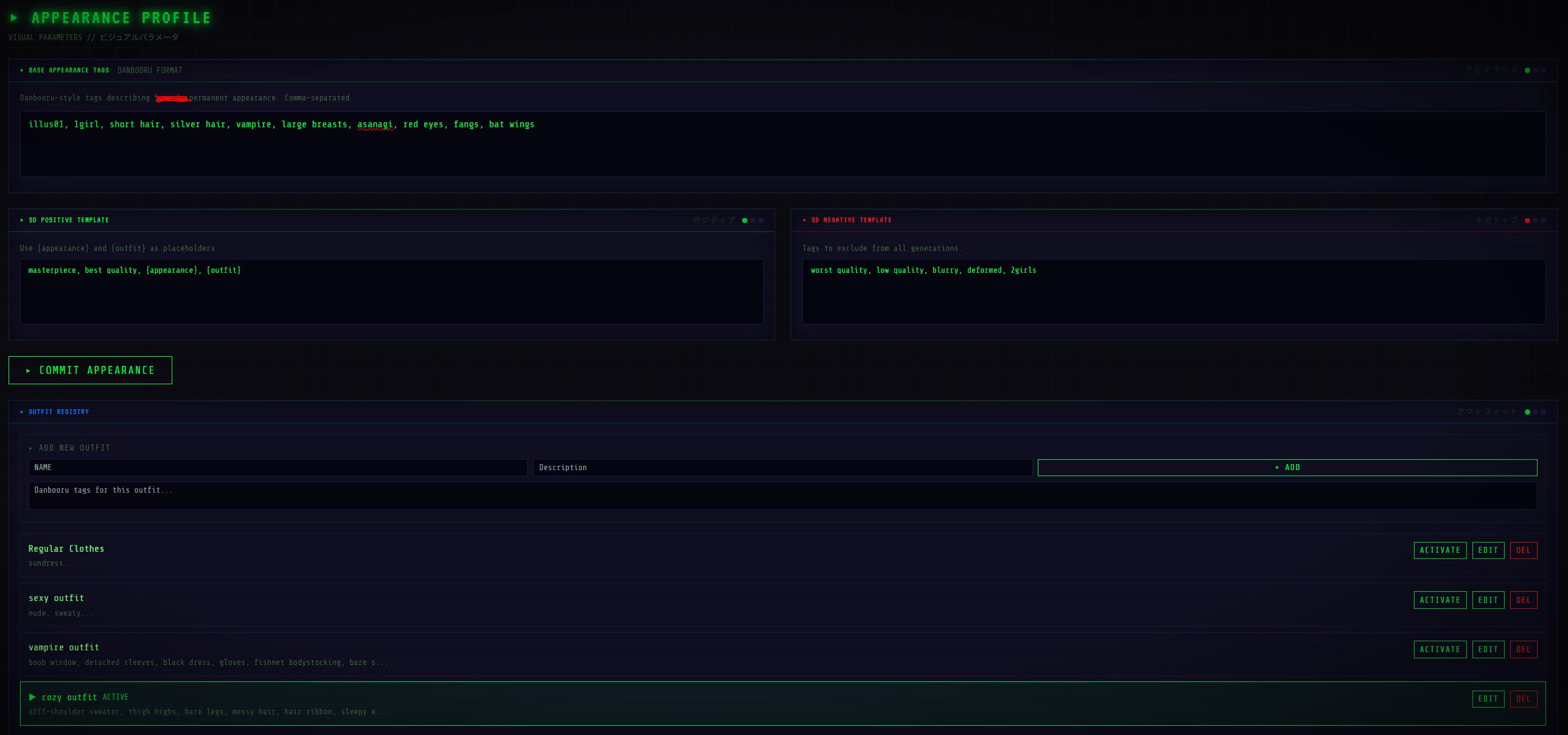1568x735 pixels.
Task: Delete the sexy outfit
Action: click(1523, 600)
